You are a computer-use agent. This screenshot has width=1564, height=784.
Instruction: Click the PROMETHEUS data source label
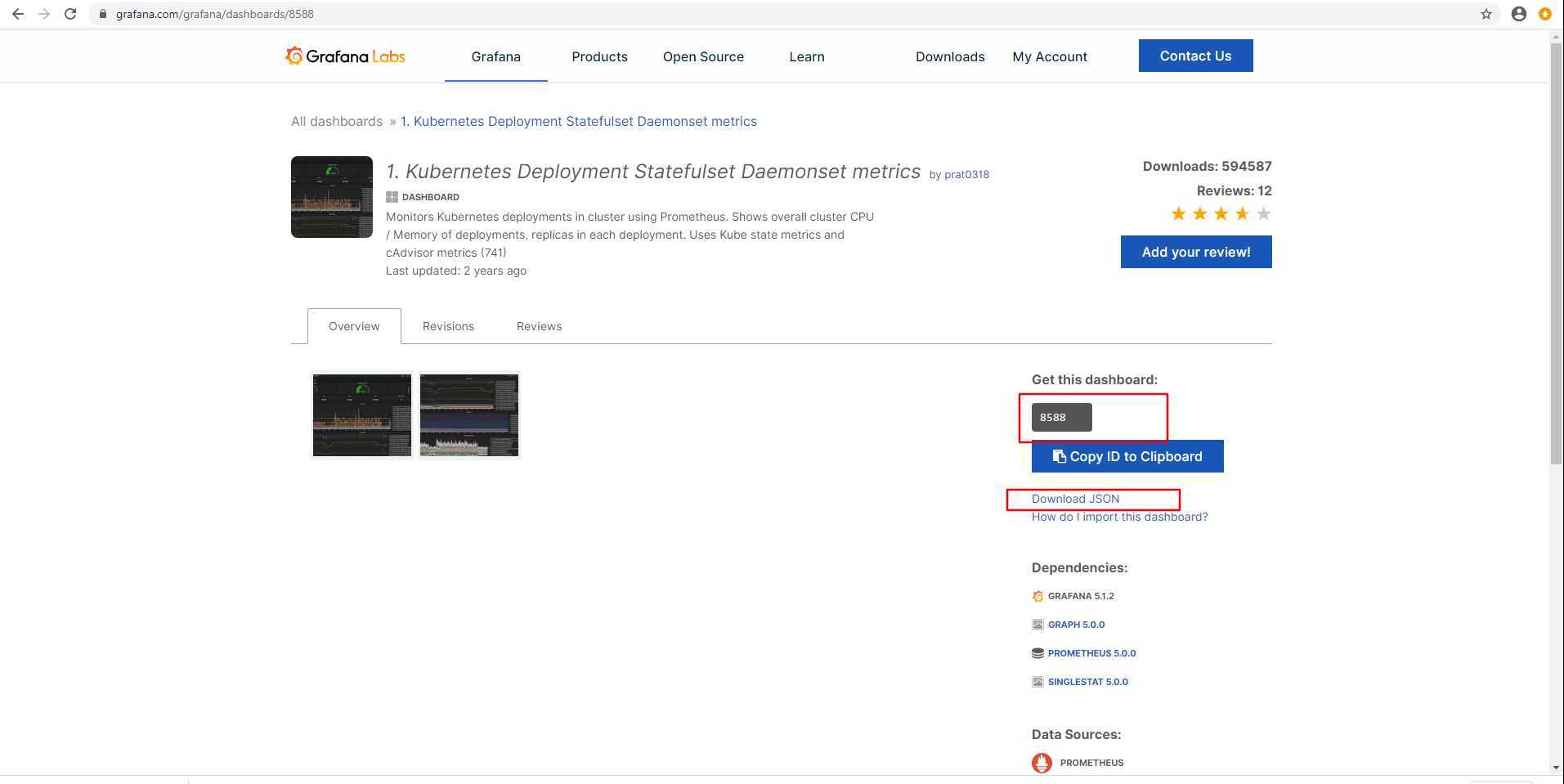click(1091, 763)
